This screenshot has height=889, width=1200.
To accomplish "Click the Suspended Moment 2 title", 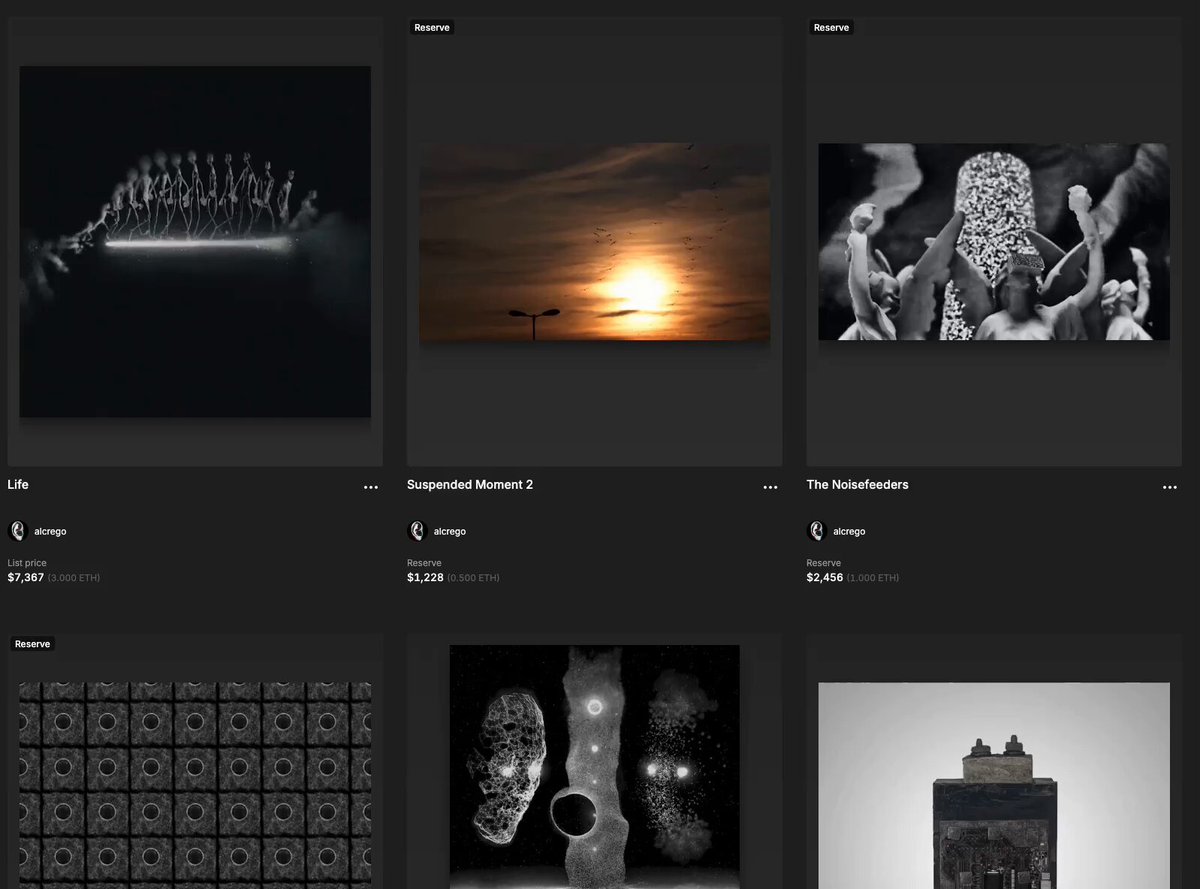I will coord(470,485).
